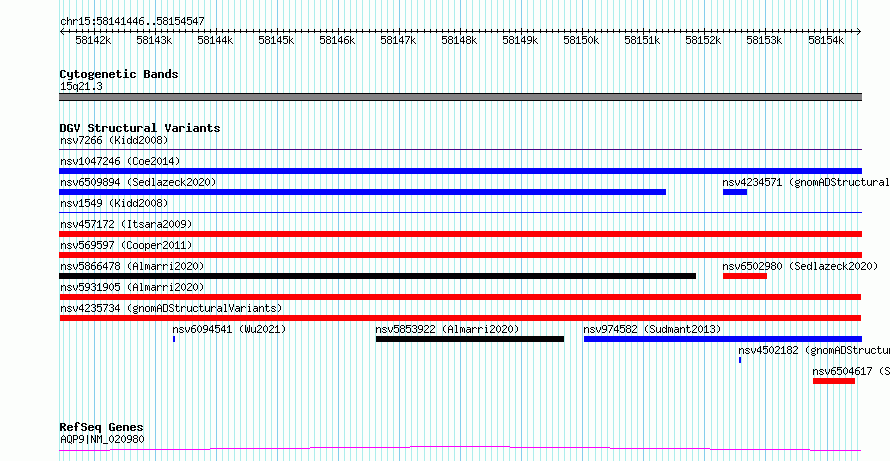Click the 58151k ruler tick label
The image size is (890, 461).
click(643, 41)
